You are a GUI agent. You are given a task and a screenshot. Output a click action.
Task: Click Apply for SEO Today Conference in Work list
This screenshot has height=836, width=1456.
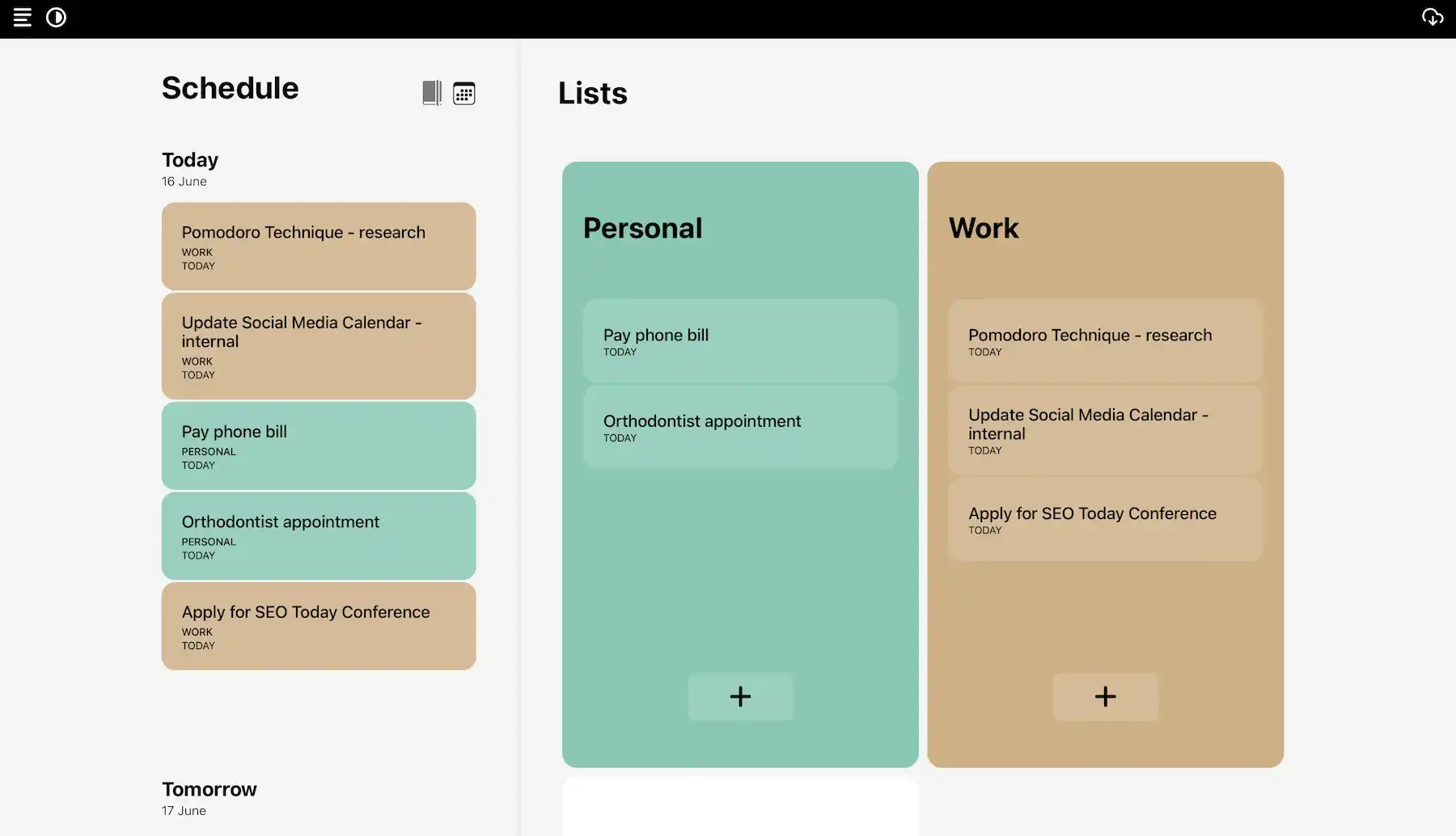point(1105,519)
